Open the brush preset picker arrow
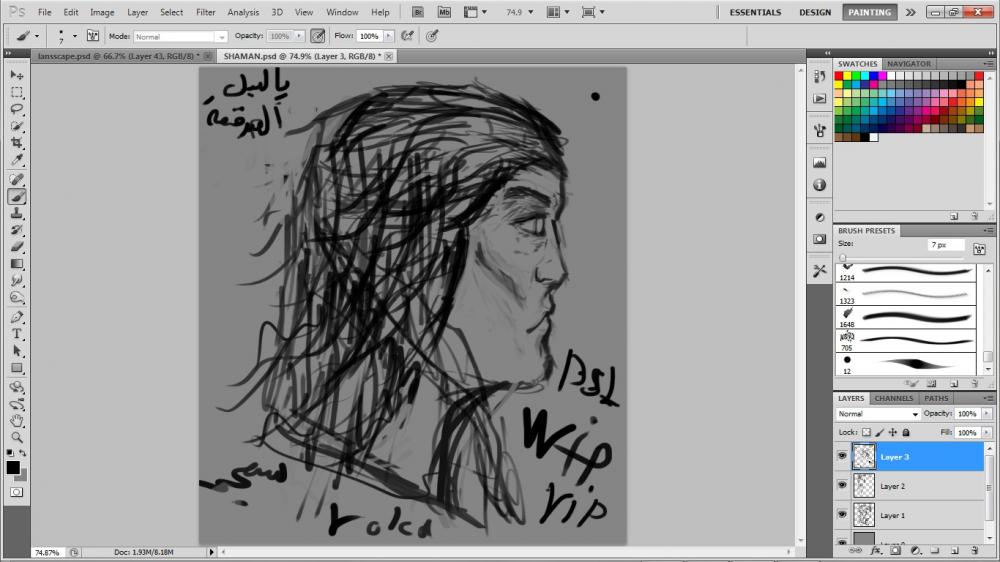This screenshot has height=562, width=1000. [x=74, y=36]
